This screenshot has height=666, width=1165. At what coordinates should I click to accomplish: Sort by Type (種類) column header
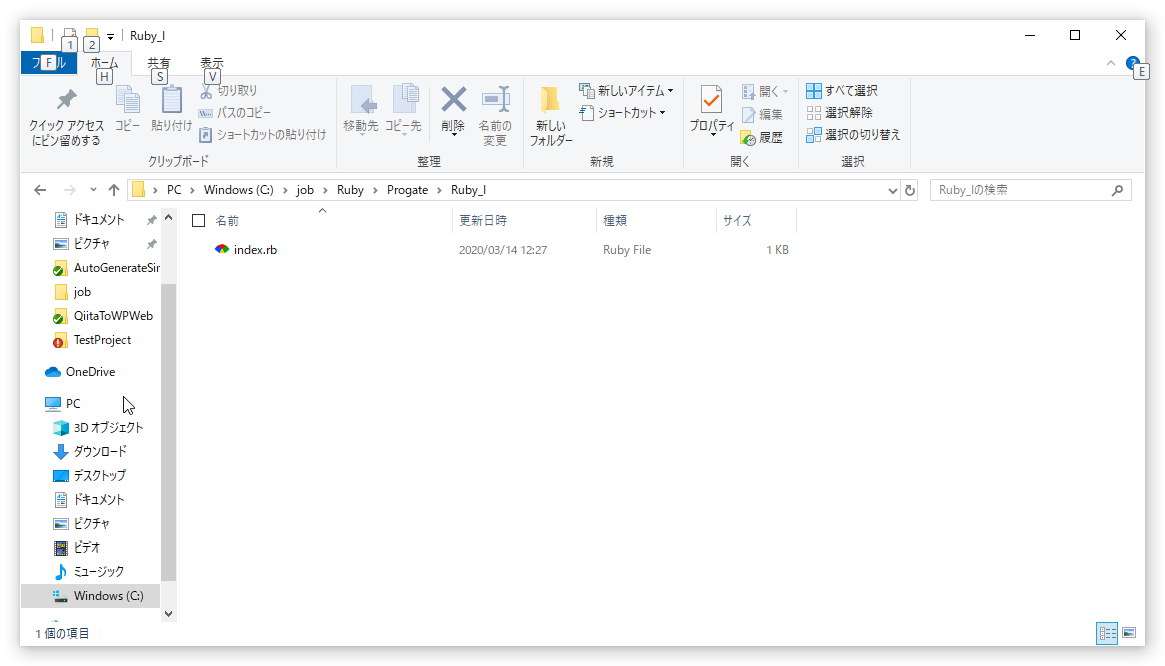point(615,221)
